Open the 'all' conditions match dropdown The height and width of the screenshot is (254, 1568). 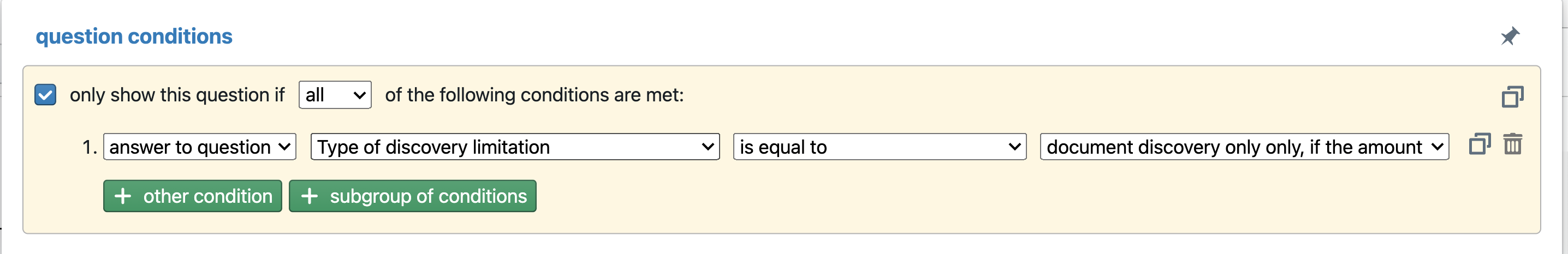[x=335, y=95]
